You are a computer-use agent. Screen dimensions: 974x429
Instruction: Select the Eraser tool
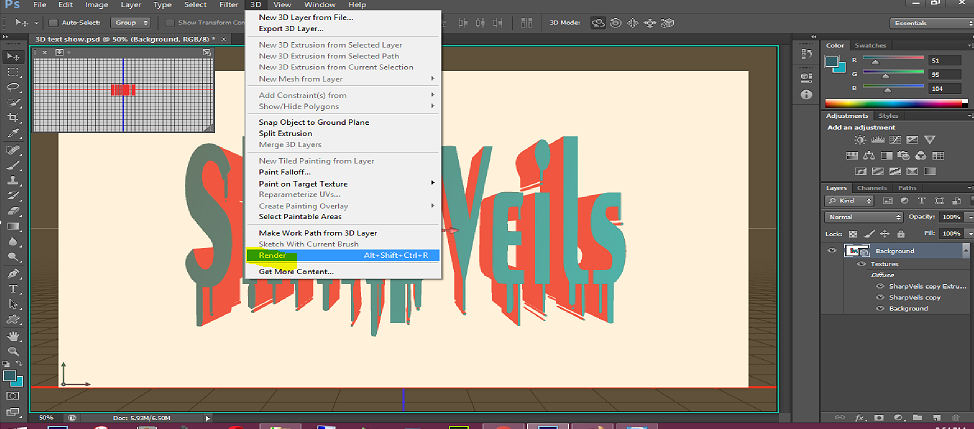tap(12, 211)
